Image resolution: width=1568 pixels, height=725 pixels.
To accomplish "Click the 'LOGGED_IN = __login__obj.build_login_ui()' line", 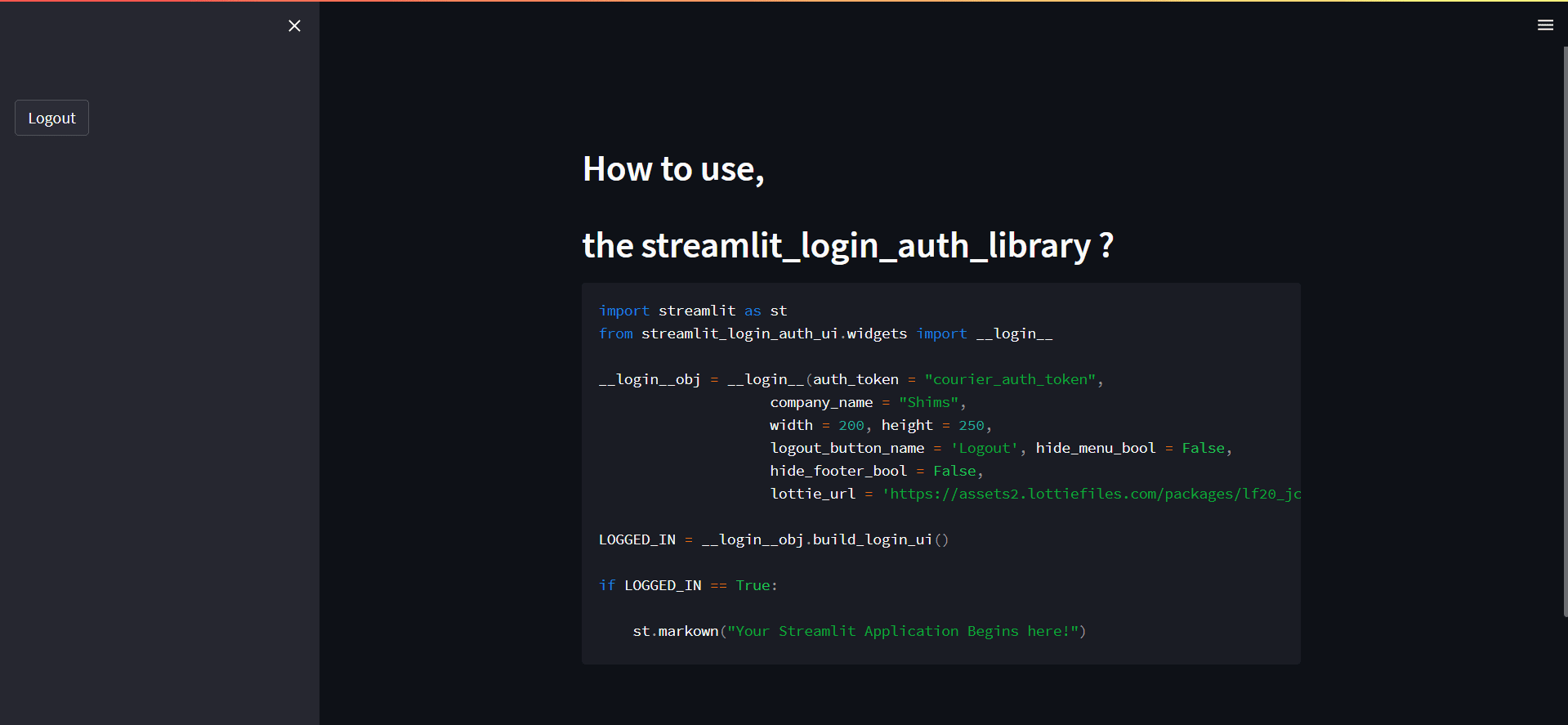I will click(x=774, y=539).
